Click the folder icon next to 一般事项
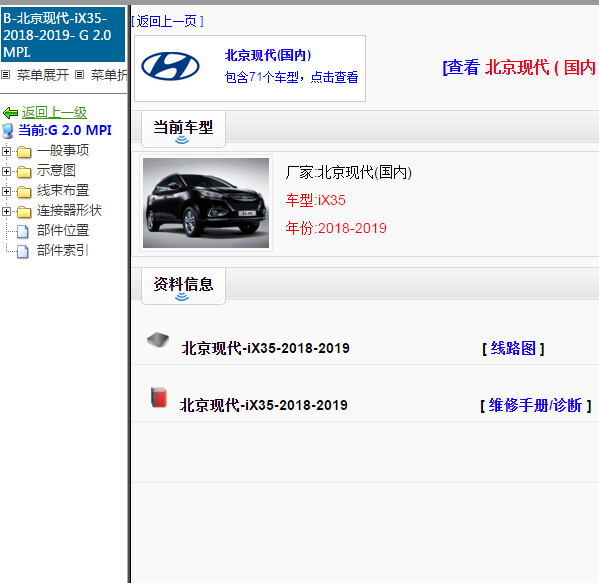This screenshot has height=583, width=599. coord(24,152)
